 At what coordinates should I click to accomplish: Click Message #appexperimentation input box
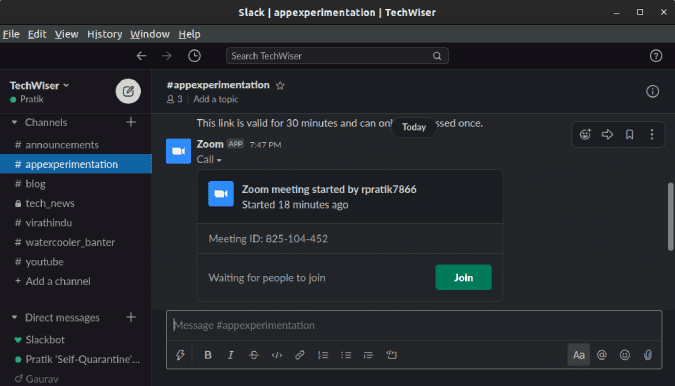[414, 325]
